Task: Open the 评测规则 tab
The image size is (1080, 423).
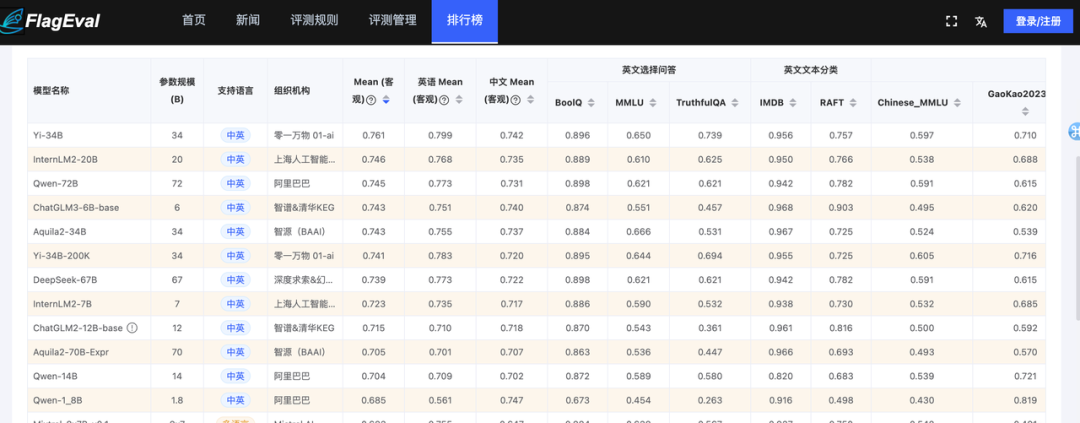Action: click(x=314, y=21)
